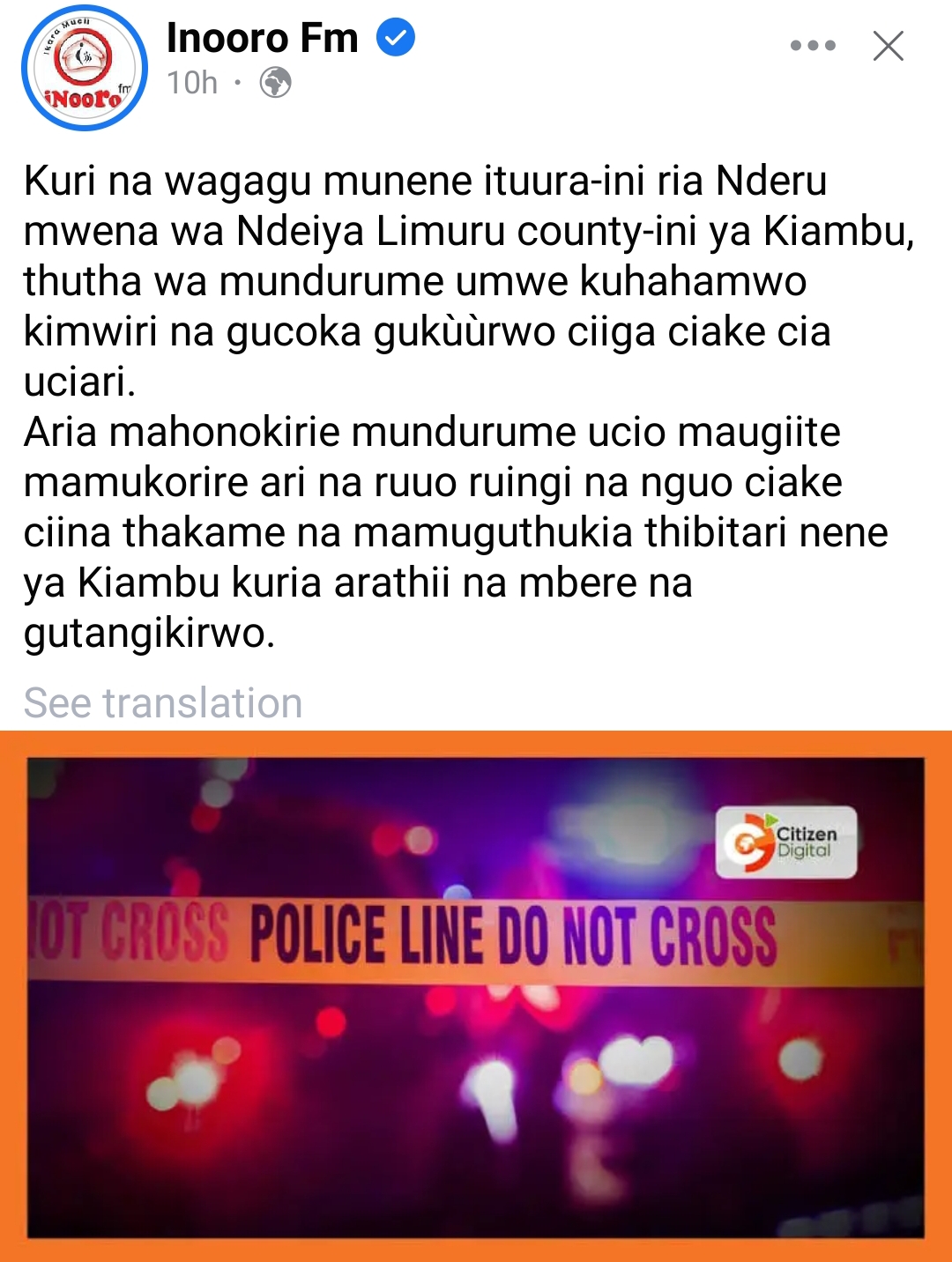
Task: Click the white round light at image right
Action: [800, 1059]
